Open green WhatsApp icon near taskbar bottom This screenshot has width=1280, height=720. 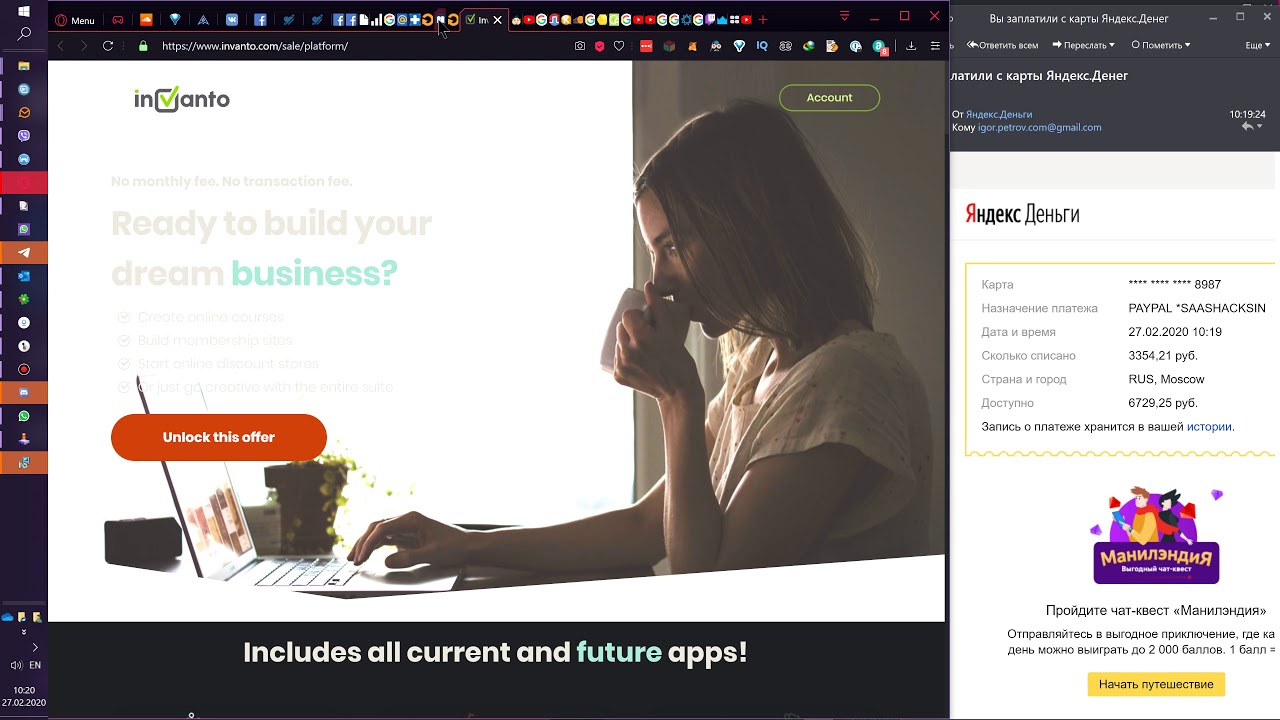tap(24, 416)
